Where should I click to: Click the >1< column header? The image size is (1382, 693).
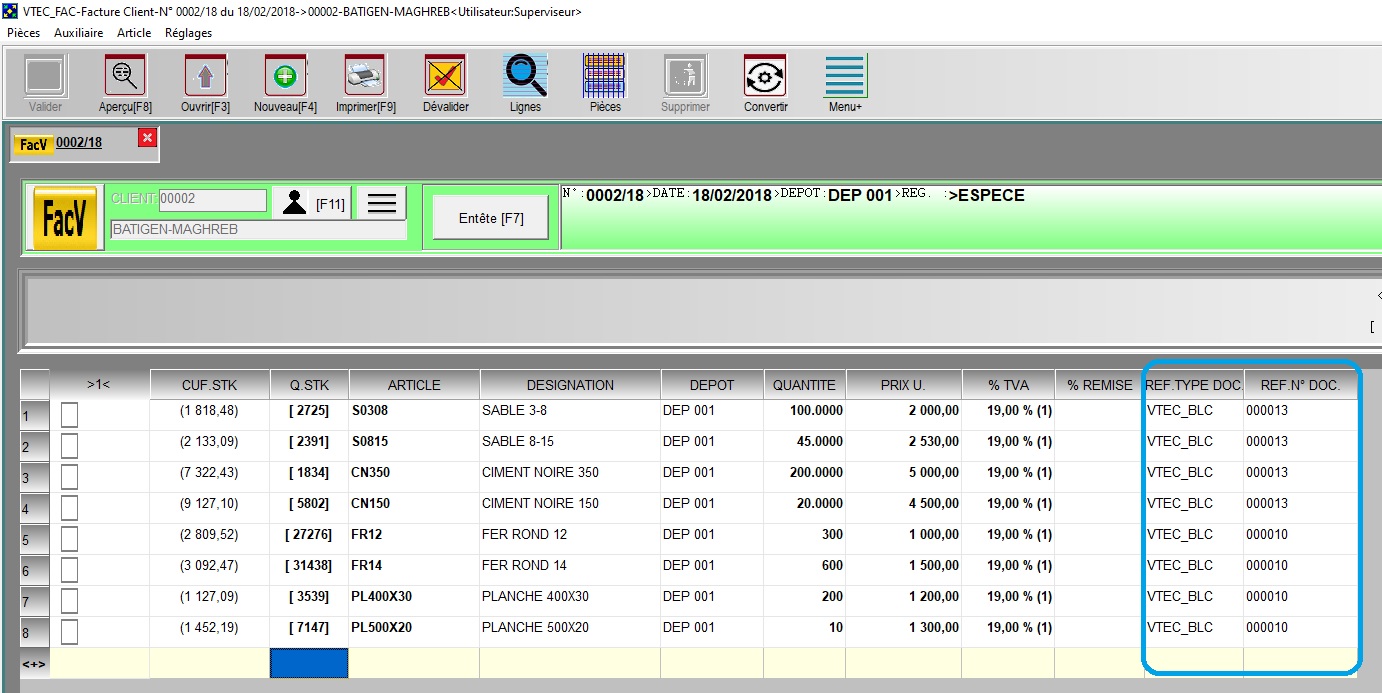click(100, 384)
